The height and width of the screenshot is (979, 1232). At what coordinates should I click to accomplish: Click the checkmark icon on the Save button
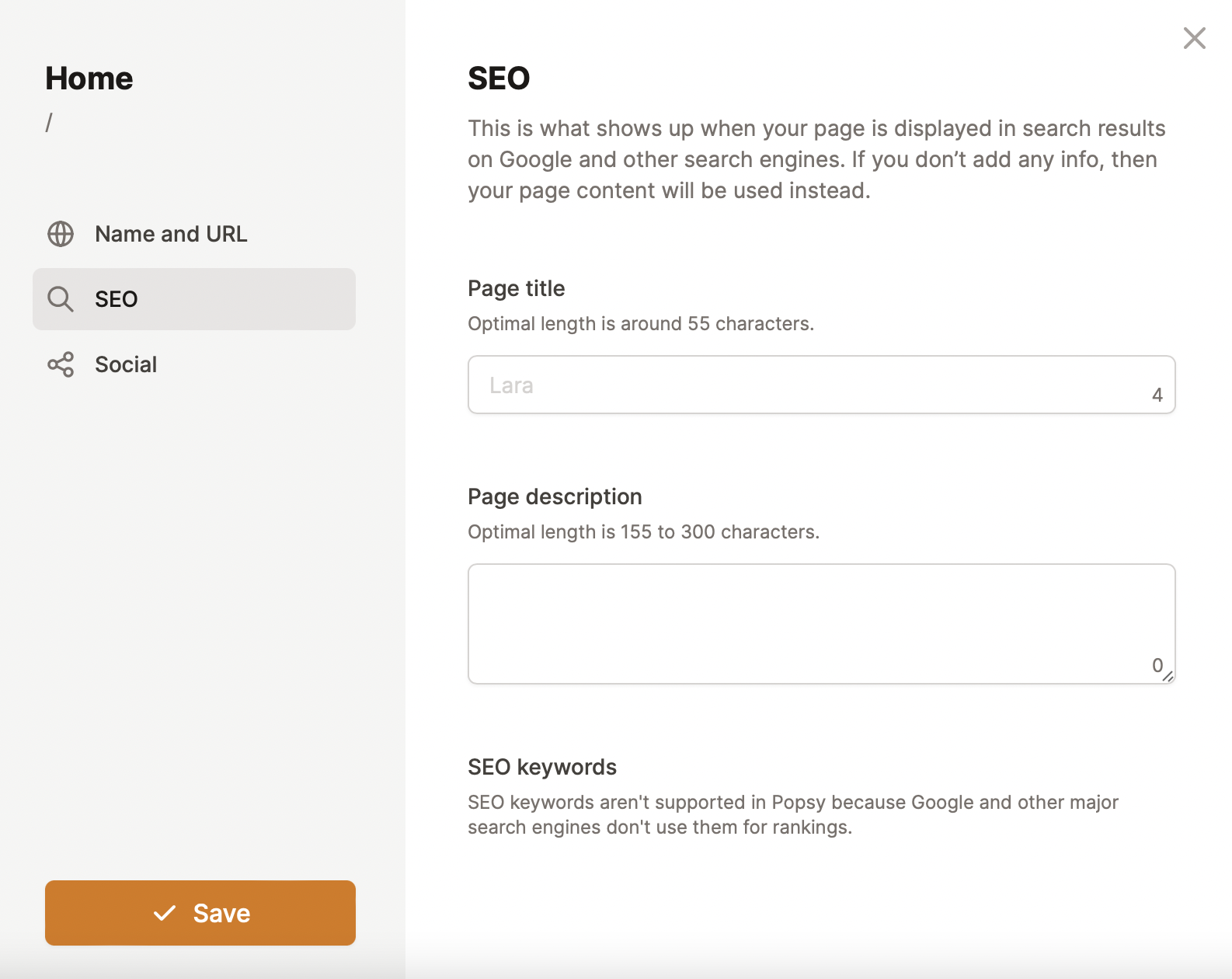tap(165, 913)
